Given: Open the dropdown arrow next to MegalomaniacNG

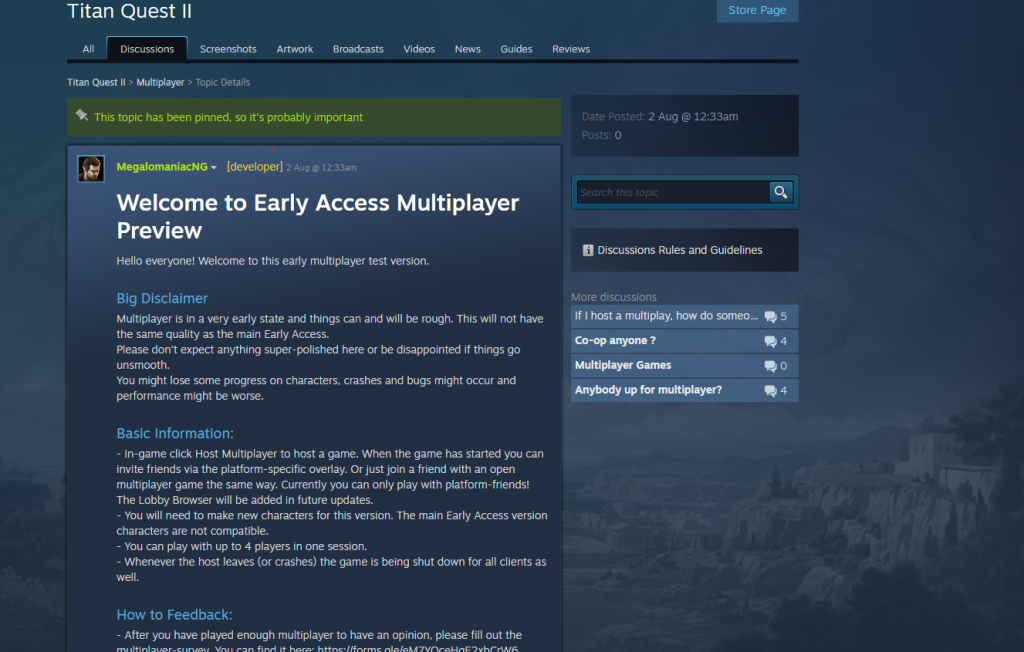Looking at the screenshot, I should click(x=214, y=167).
